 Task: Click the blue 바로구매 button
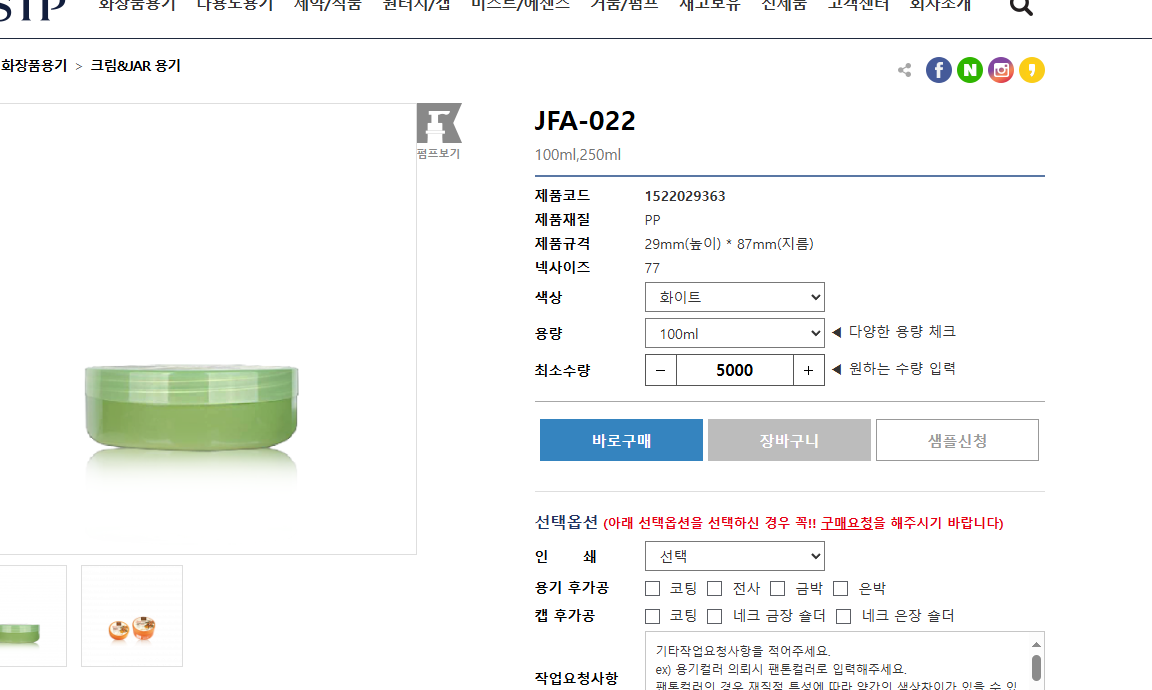pos(621,440)
